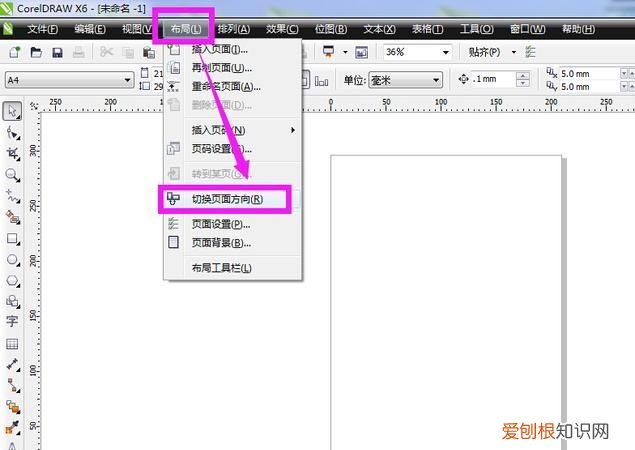
Task: Select the Rectangle tool
Action: click(12, 239)
